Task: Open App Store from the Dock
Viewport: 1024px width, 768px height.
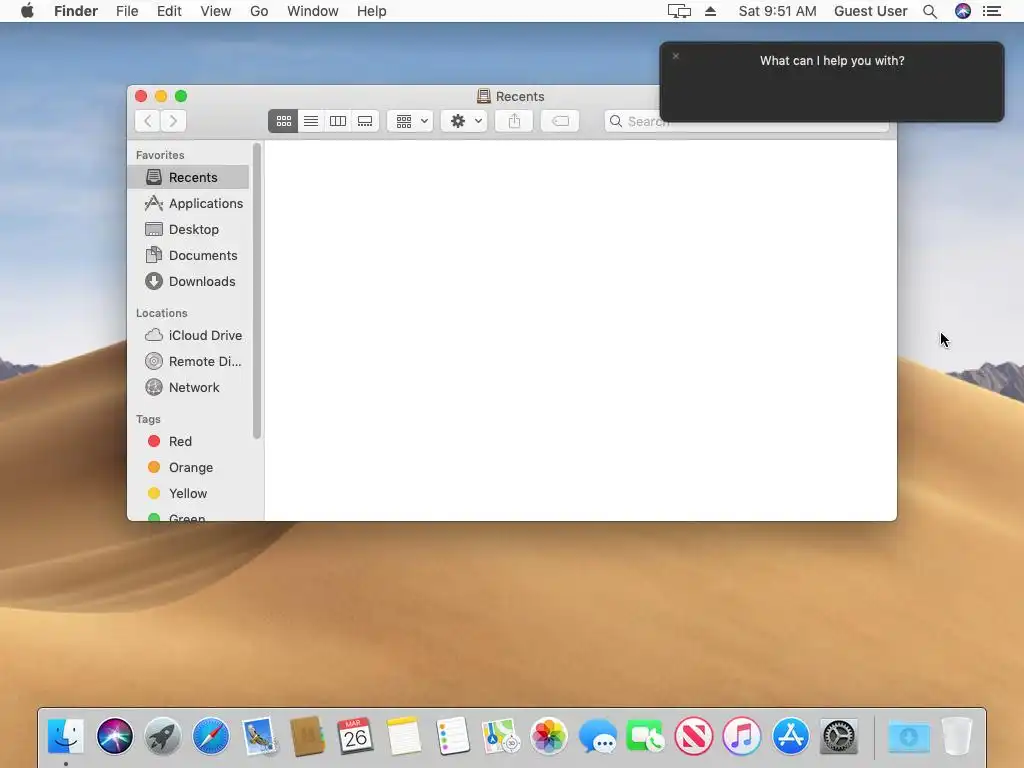Action: 790,736
